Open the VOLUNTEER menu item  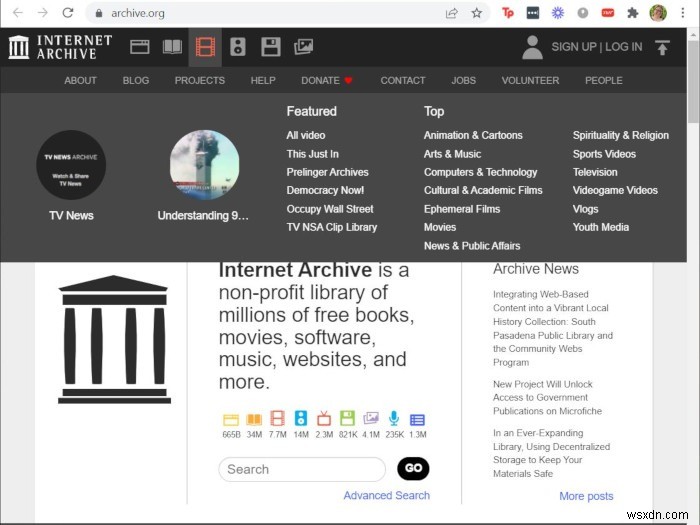click(x=530, y=80)
